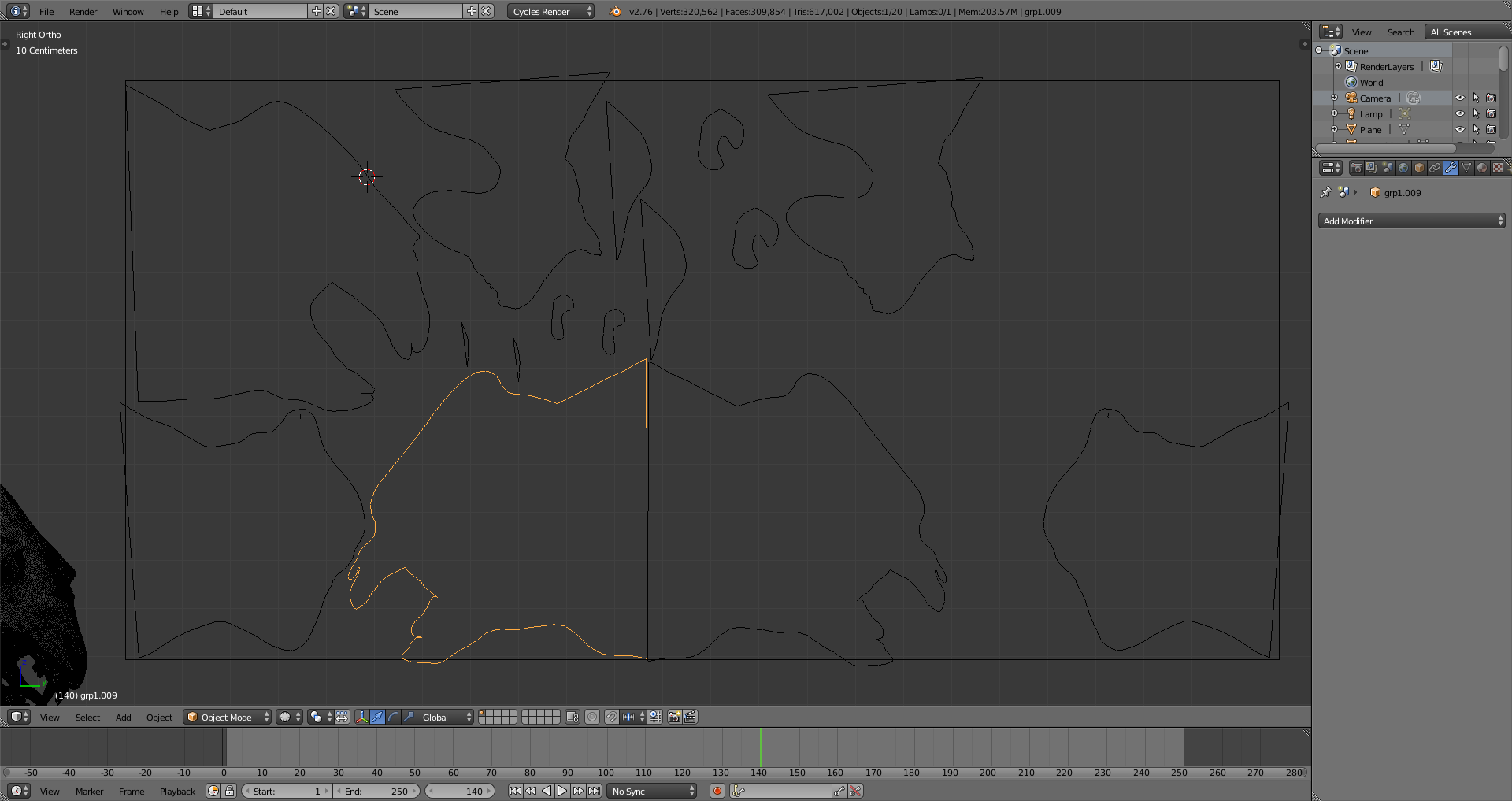Viewport: 1512px width, 801px height.
Task: Open the Cycles Render engine dropdown
Action: 550,11
